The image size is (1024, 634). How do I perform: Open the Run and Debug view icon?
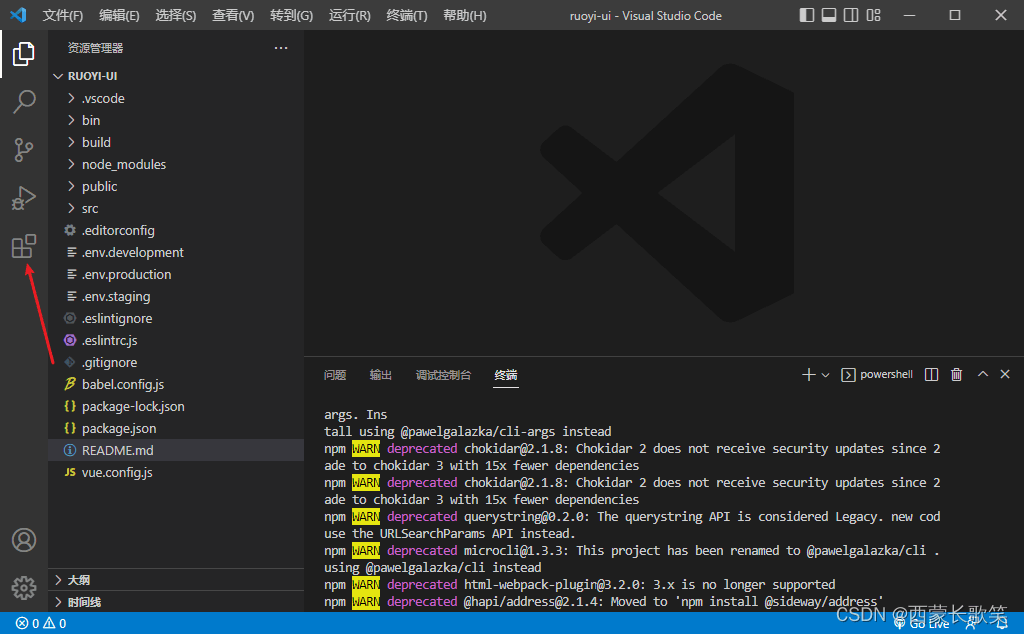click(24, 198)
